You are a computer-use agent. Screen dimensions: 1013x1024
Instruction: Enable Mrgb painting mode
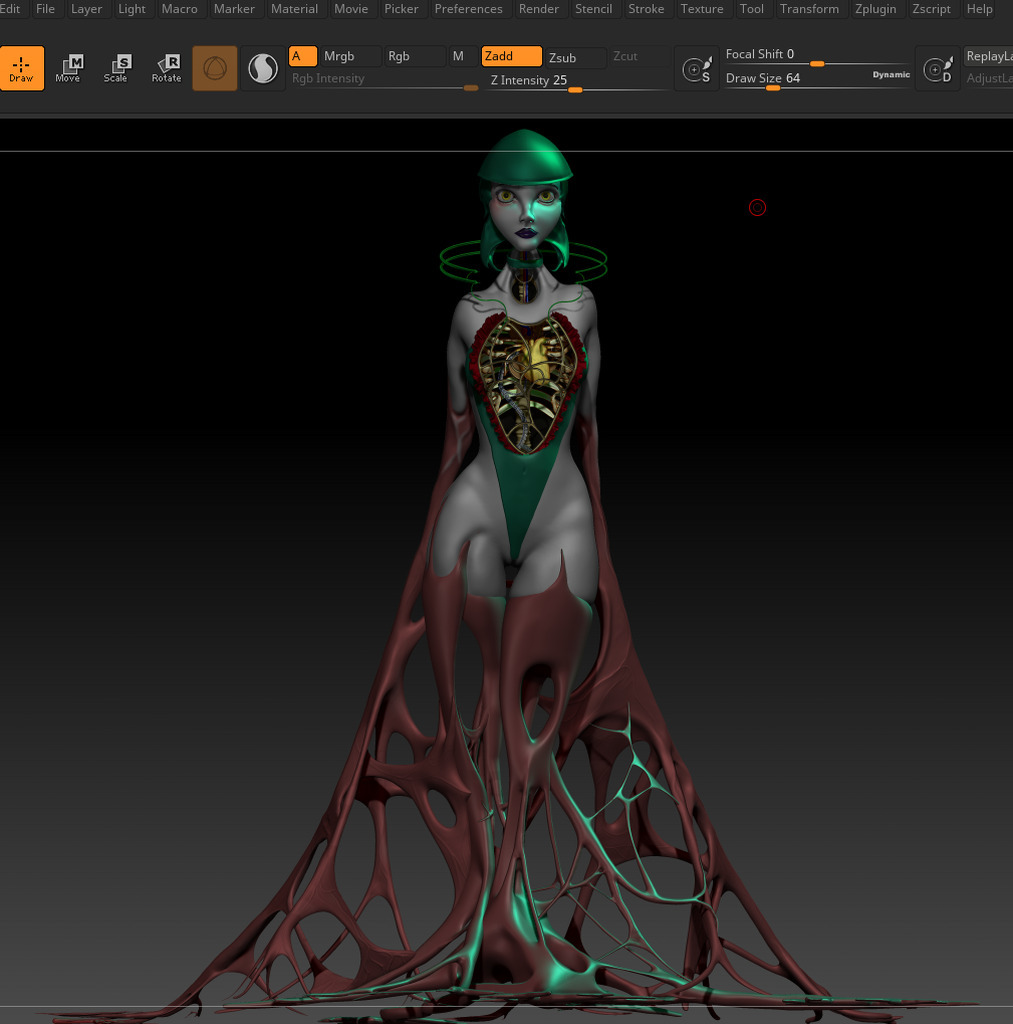pyautogui.click(x=348, y=57)
